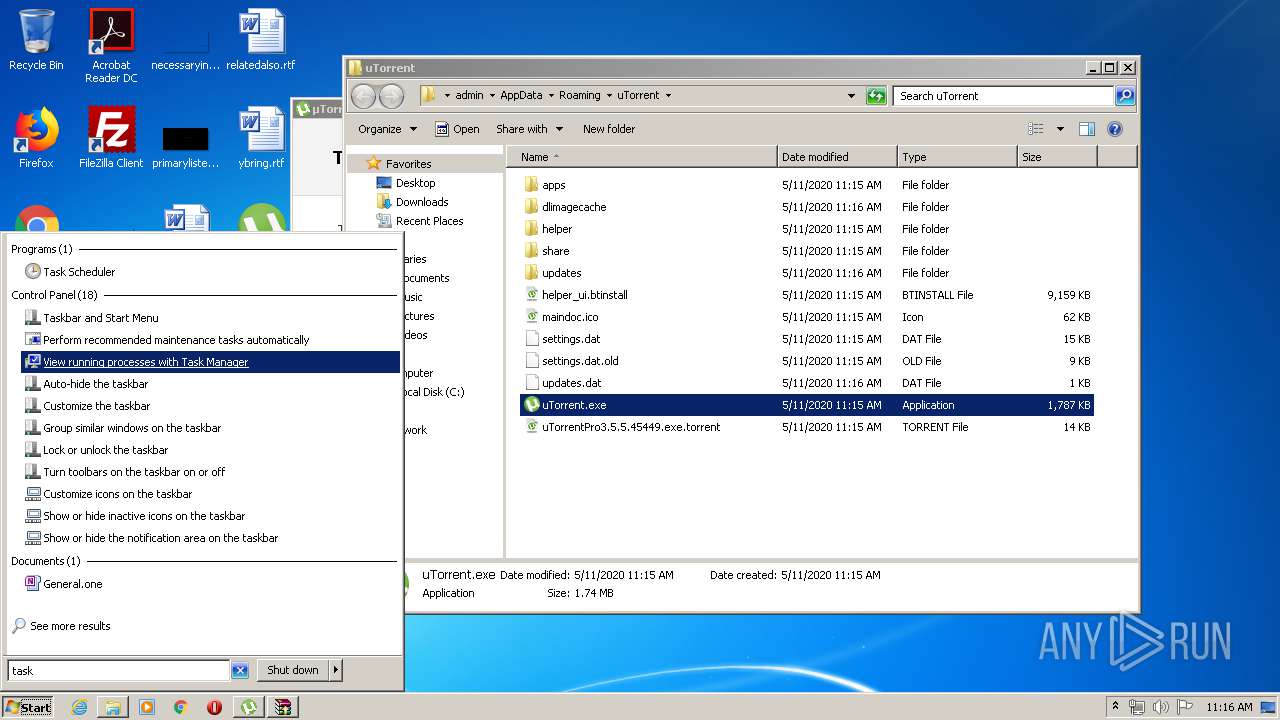Select View running processes with Task Manager
The height and width of the screenshot is (720, 1280).
tap(211, 362)
